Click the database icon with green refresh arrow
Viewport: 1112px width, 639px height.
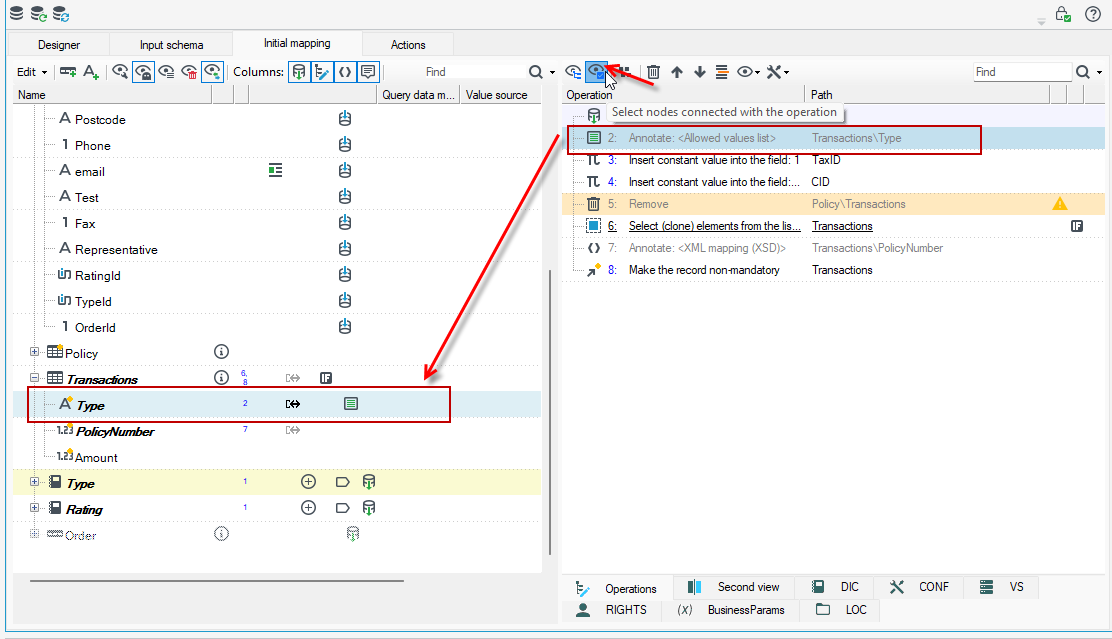point(38,13)
